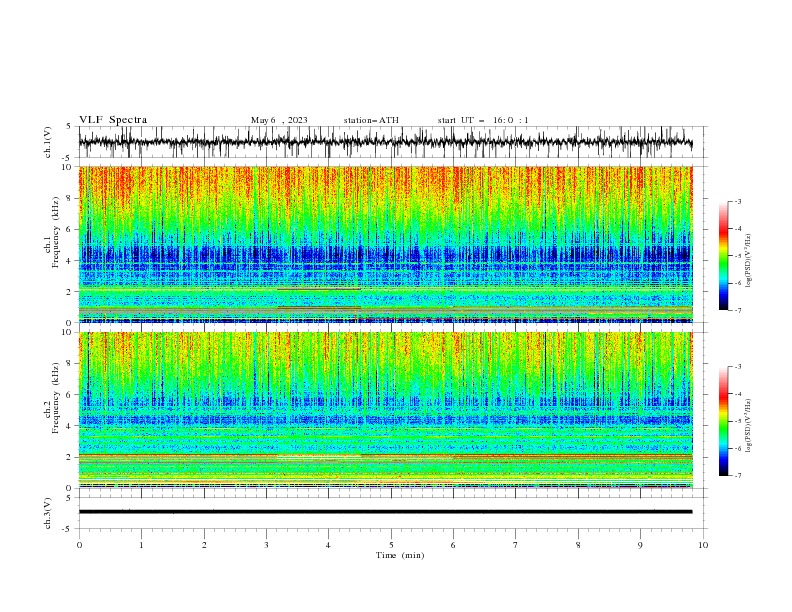Click the "-5" tick on ch.1(V) axis
This screenshot has height=612, width=792.
67,158
